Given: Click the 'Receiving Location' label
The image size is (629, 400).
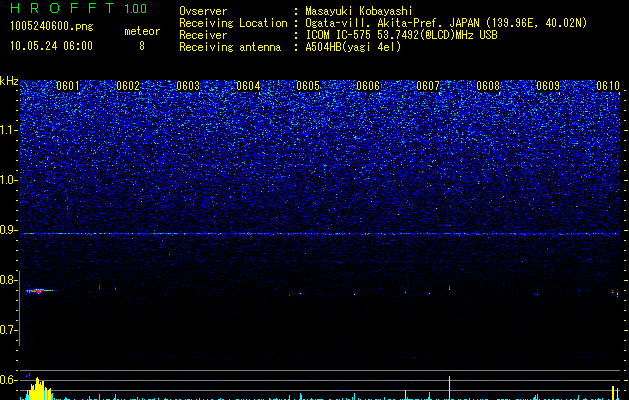Looking at the screenshot, I should (233, 23).
